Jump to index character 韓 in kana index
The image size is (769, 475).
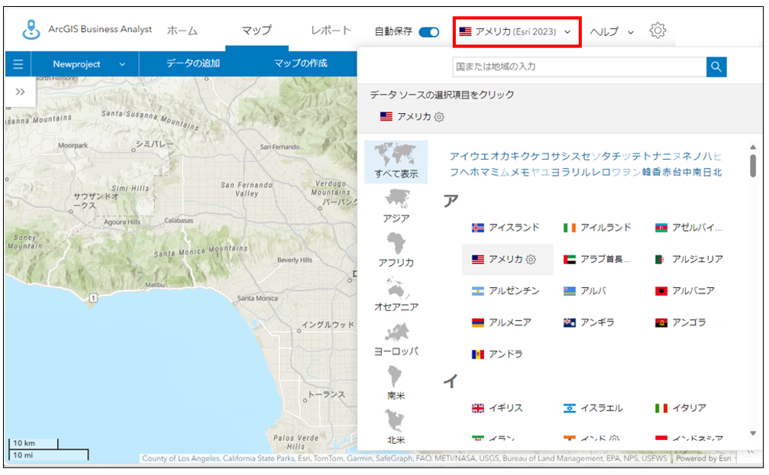tap(646, 172)
